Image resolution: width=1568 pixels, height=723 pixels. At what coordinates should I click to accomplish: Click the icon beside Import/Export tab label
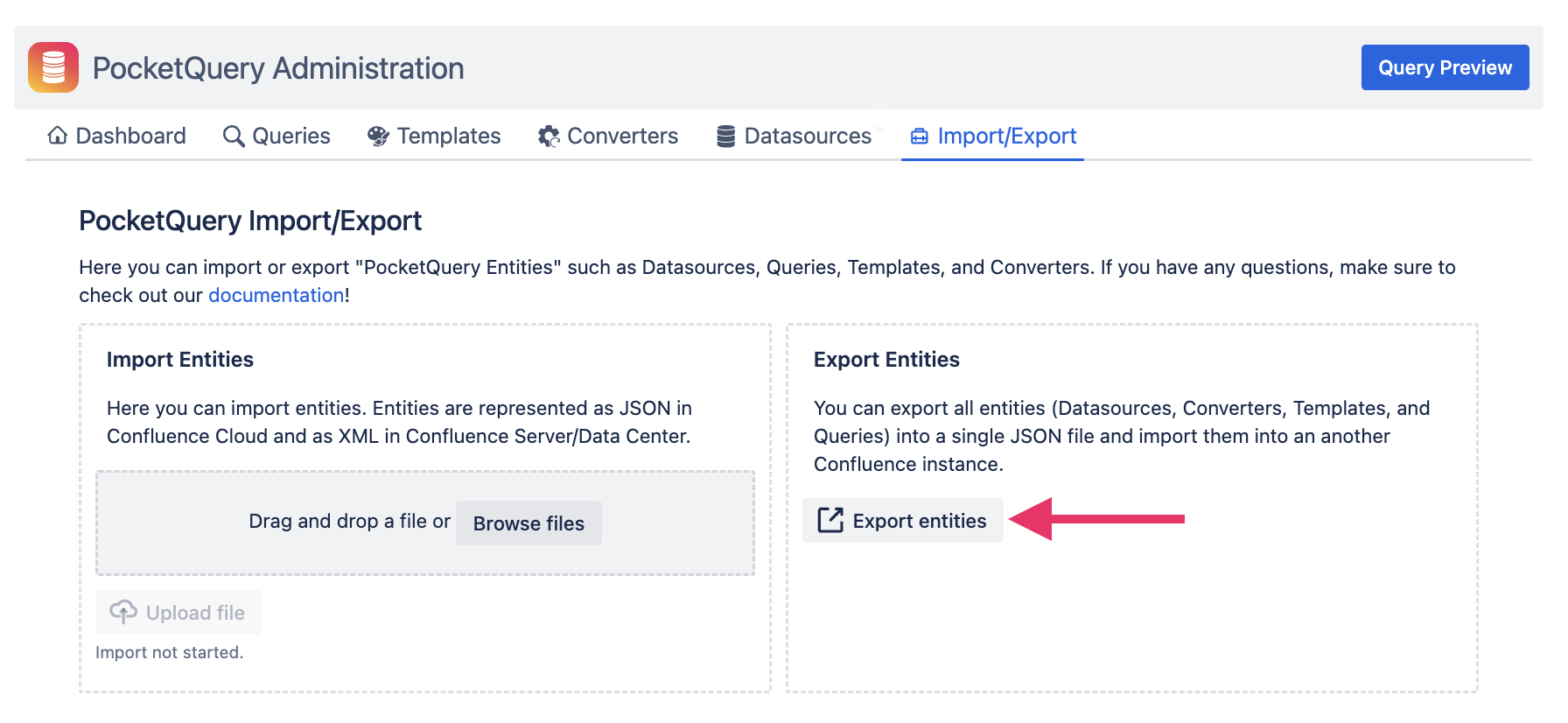point(919,137)
